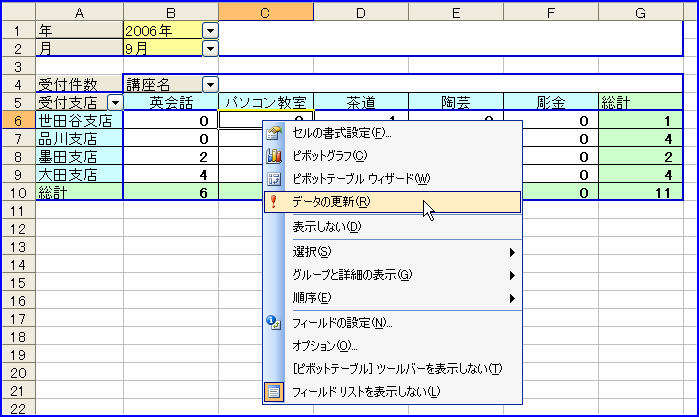The image size is (699, 417).
Task: Expand the 講座名 field dropdown
Action: [x=210, y=84]
